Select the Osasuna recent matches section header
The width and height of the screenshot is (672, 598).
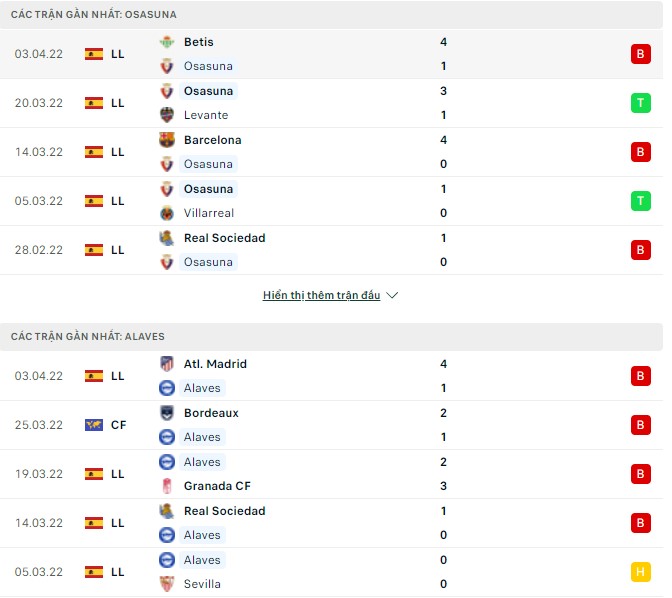coord(94,15)
